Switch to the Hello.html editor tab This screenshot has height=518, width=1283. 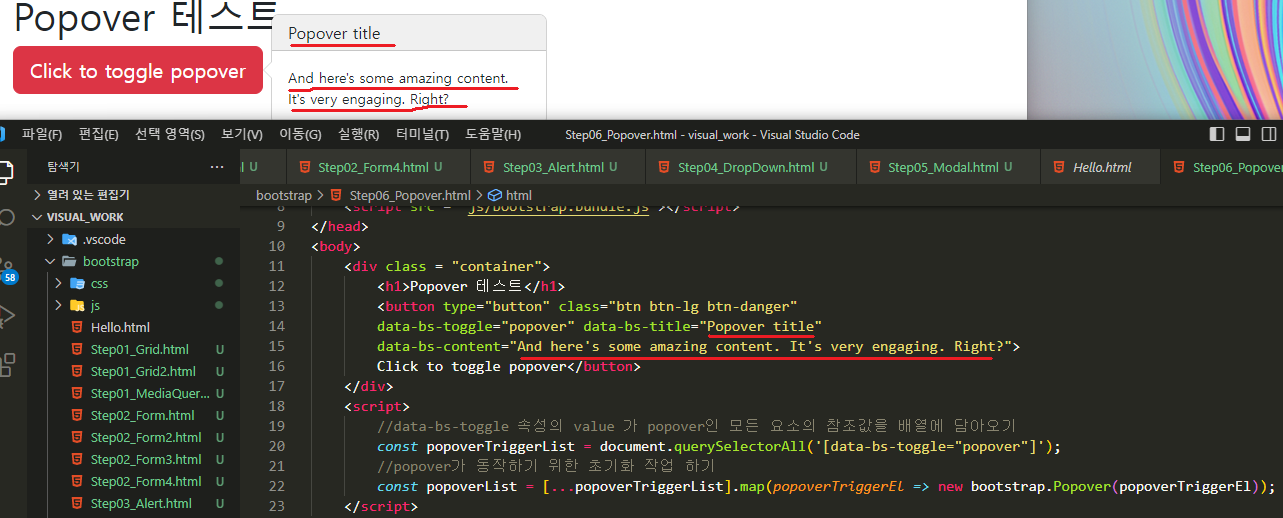(1100, 167)
